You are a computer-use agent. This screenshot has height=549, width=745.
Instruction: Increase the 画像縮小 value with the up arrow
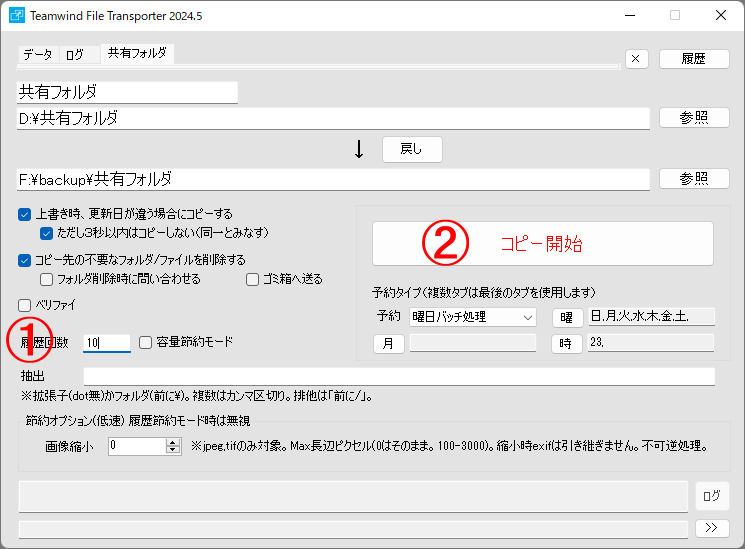[172, 442]
